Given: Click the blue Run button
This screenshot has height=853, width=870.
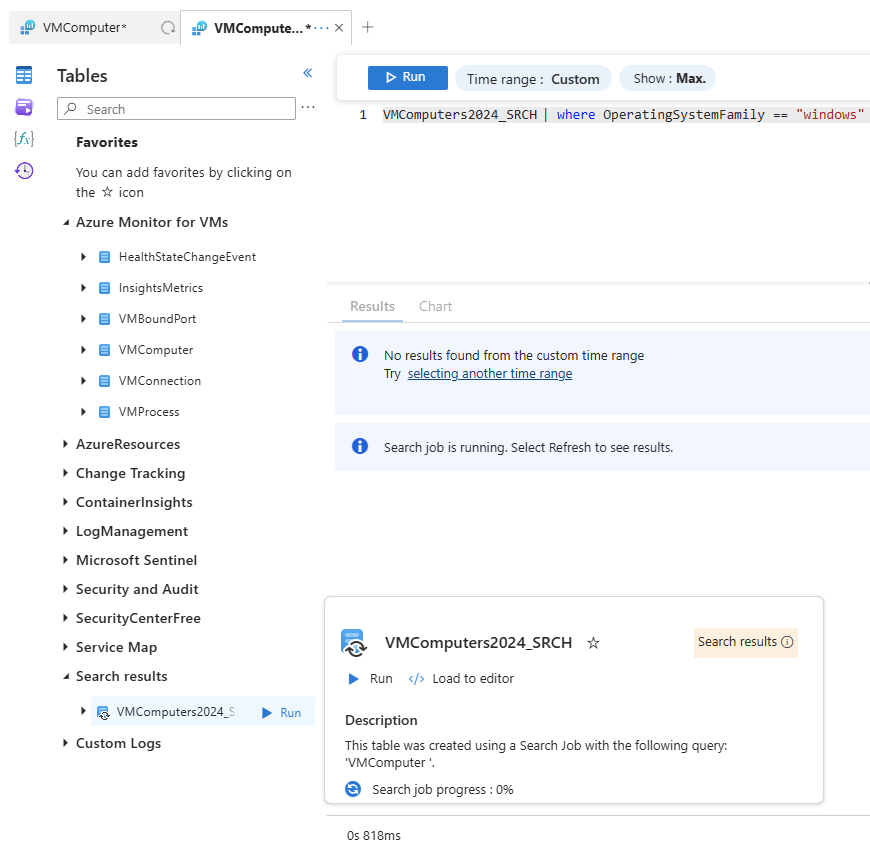Looking at the screenshot, I should click(407, 78).
